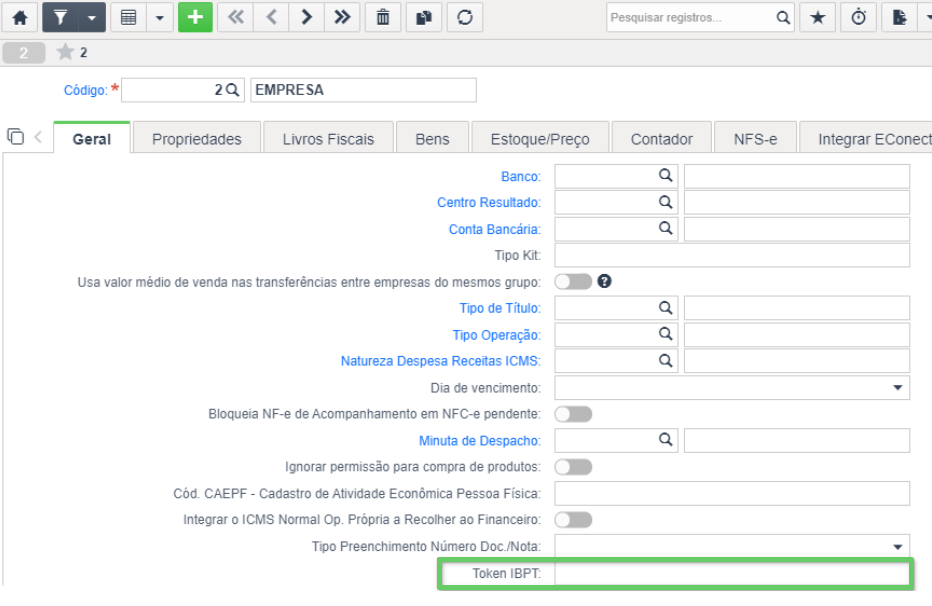Follow the Centro Resultado link
The width and height of the screenshot is (932, 606).
(x=489, y=203)
